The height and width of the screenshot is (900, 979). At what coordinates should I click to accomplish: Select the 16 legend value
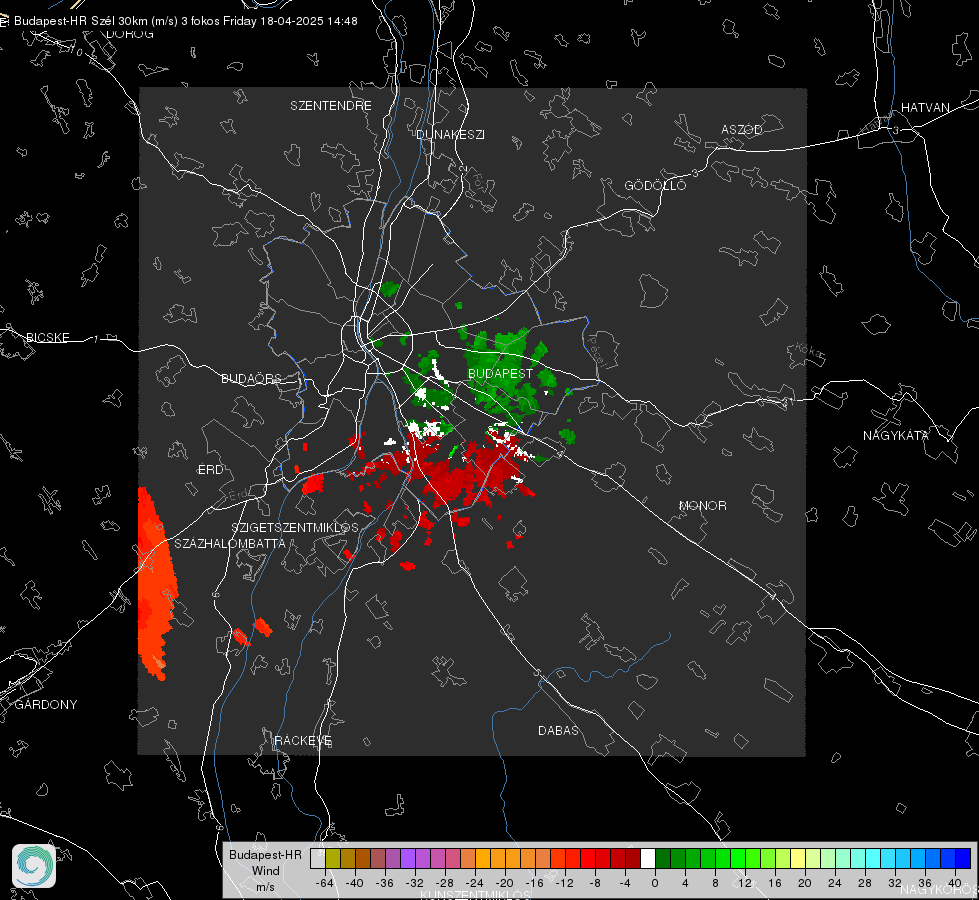pos(775,883)
